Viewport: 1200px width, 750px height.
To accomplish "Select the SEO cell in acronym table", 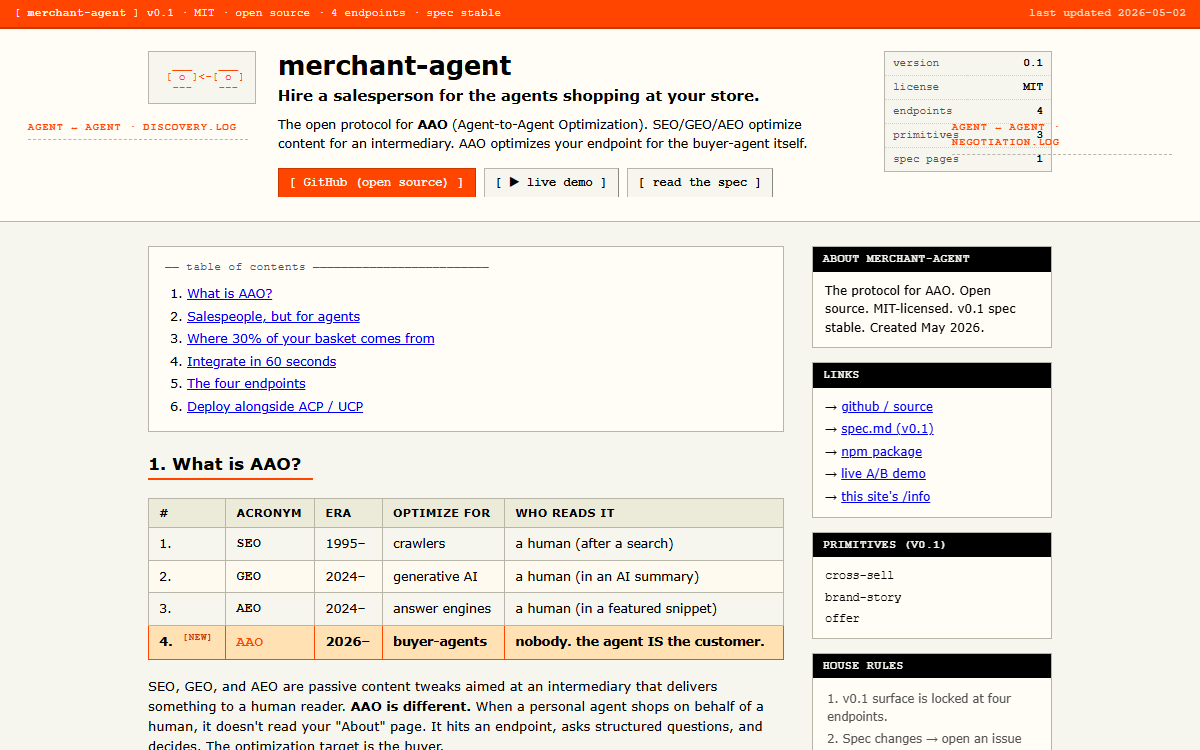I will (x=270, y=544).
